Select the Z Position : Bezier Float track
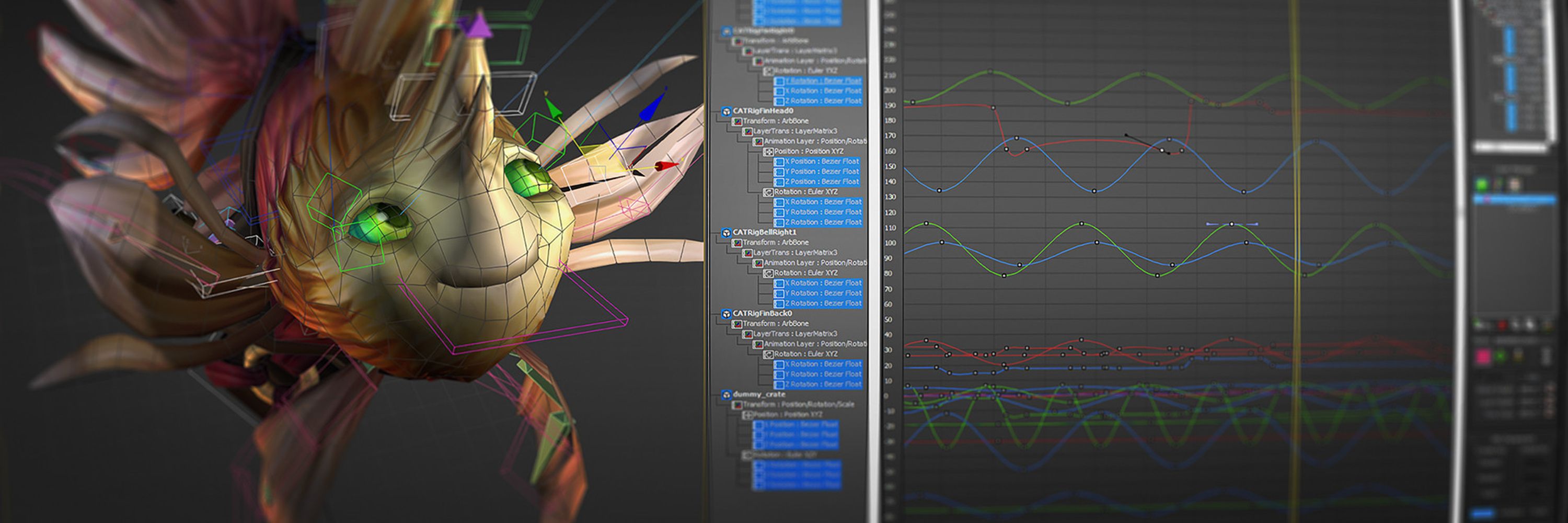 [x=818, y=182]
